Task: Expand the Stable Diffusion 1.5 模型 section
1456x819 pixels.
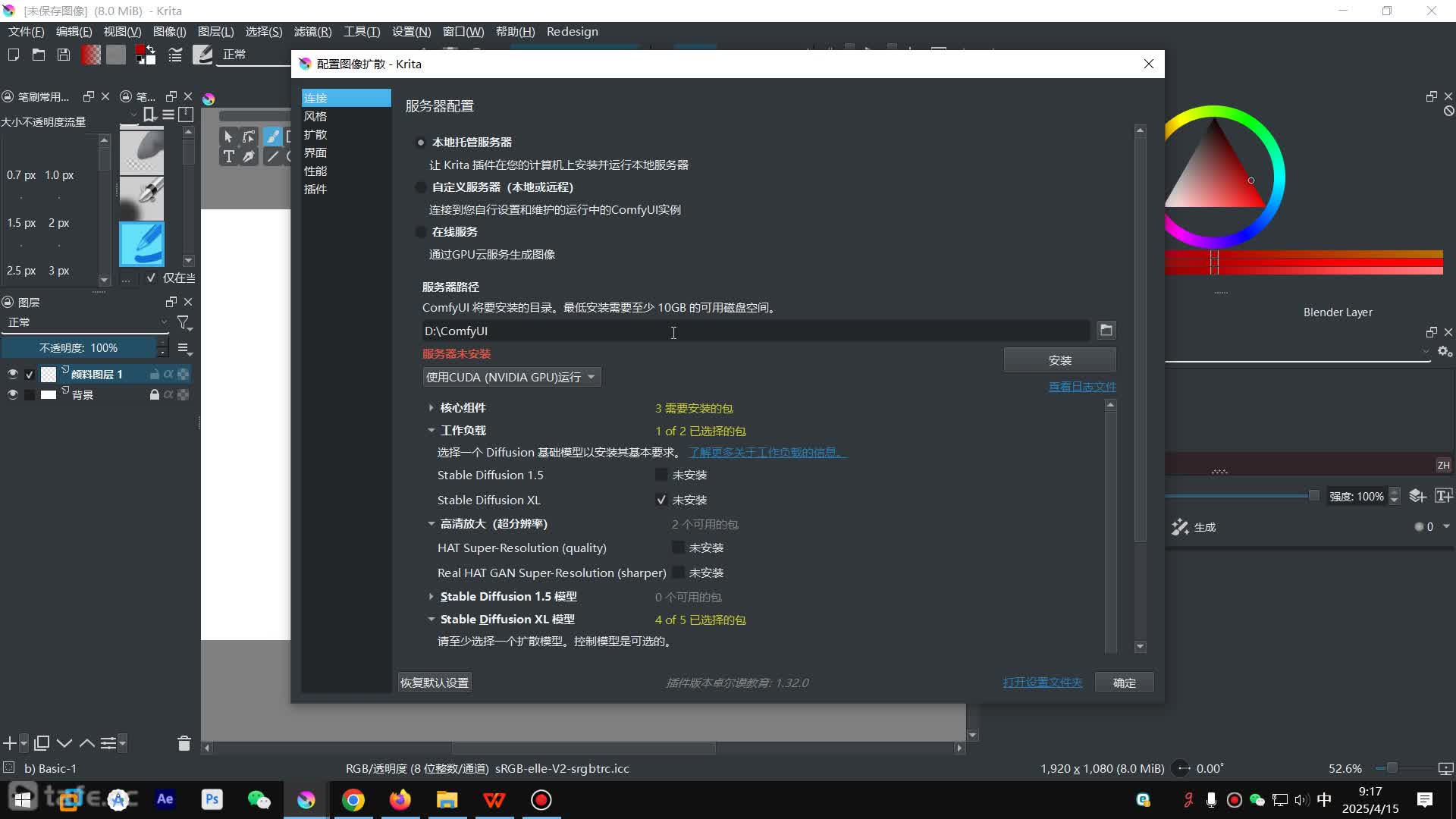Action: pos(431,597)
